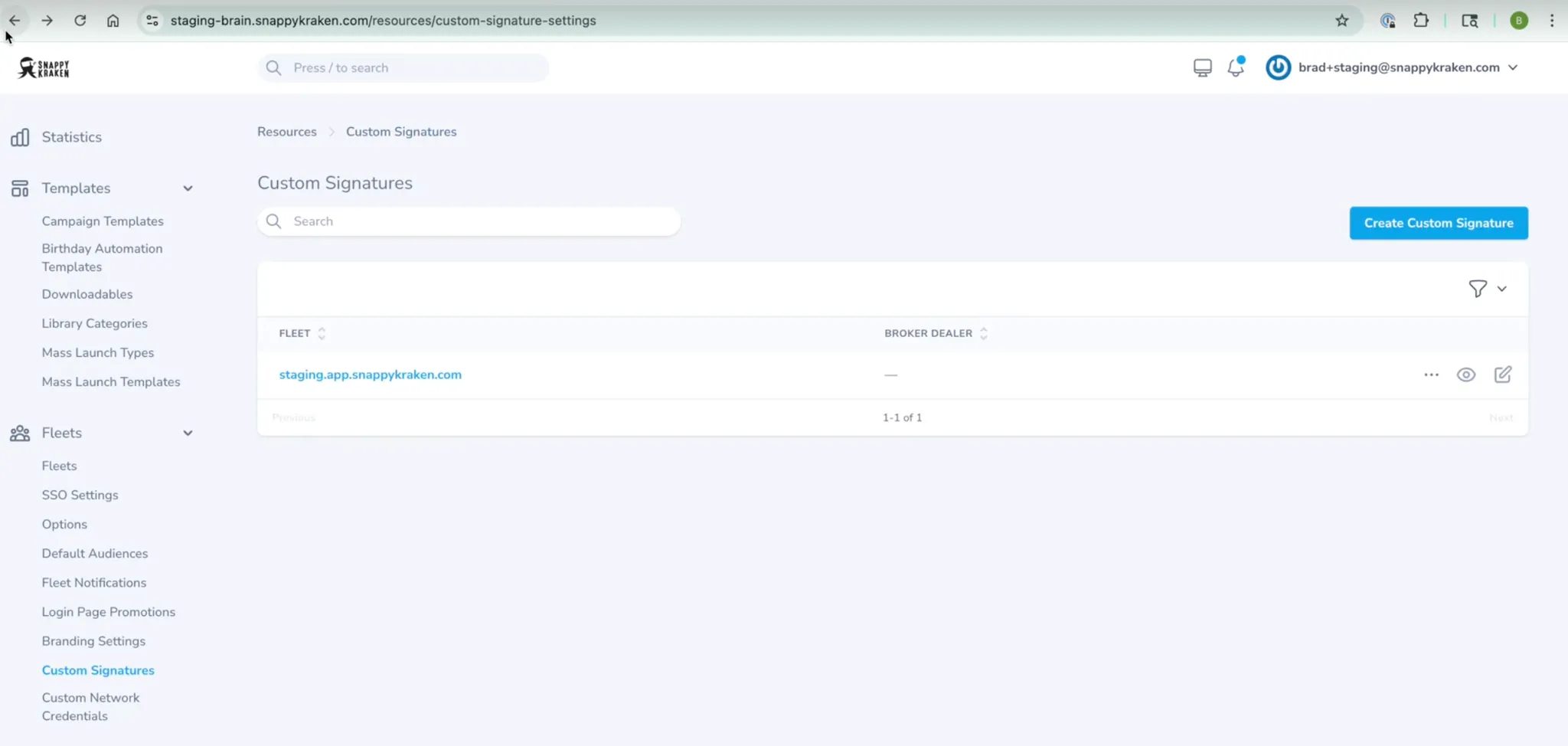The height and width of the screenshot is (746, 1568).
Task: View staging signature with eye icon
Action: [1466, 375]
